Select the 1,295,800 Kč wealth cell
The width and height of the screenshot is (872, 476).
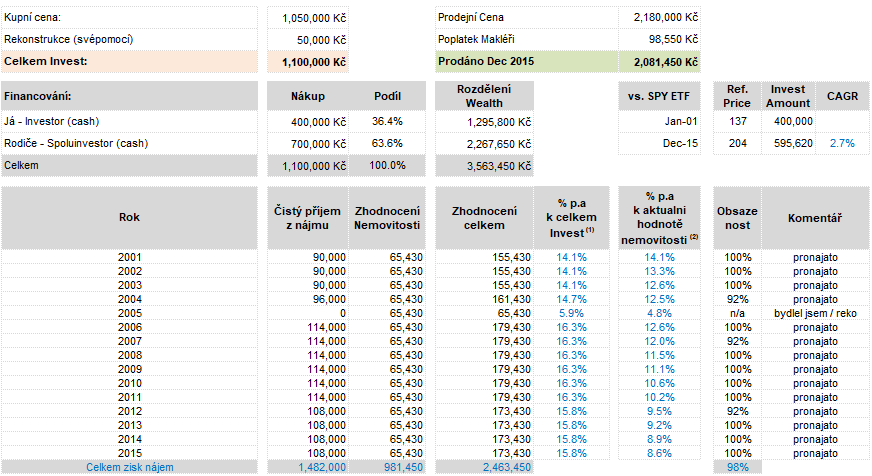(484, 122)
